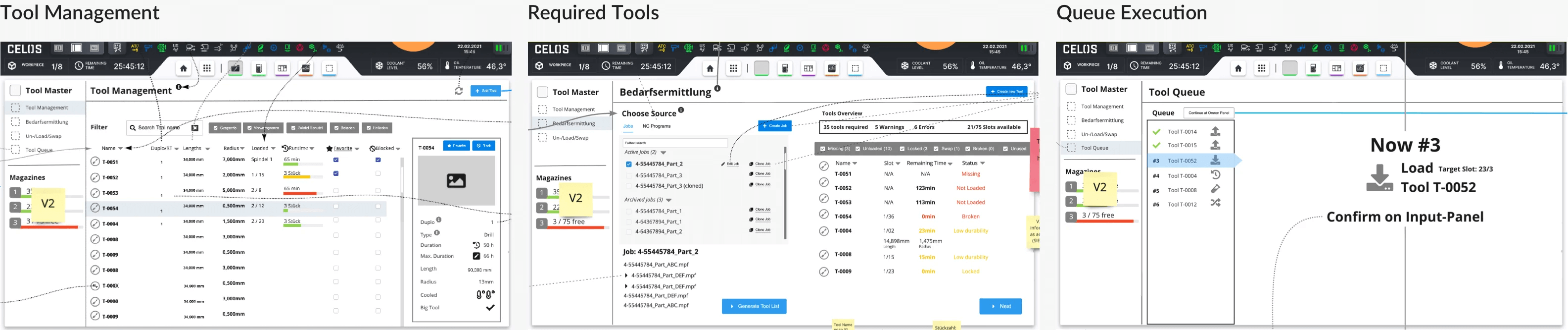Open Remaining Time column dropdown
This screenshot has width=1568, height=330.
[x=950, y=164]
